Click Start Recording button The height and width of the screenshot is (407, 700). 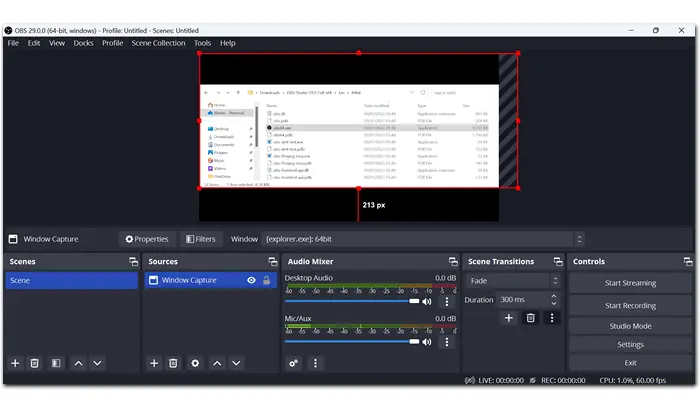(630, 306)
